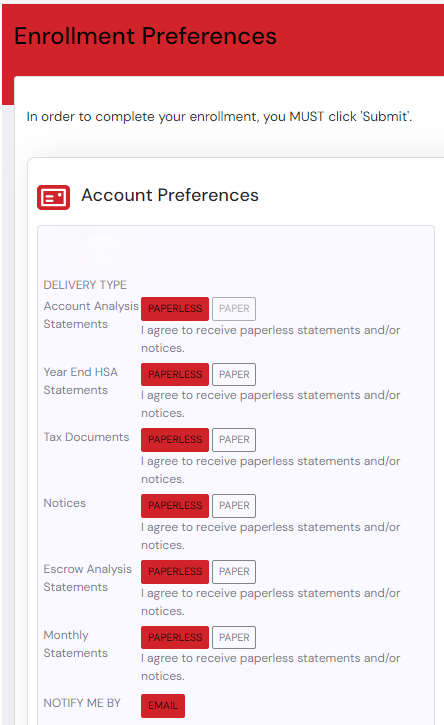Switch Notices delivery to PAPER

pos(234,505)
